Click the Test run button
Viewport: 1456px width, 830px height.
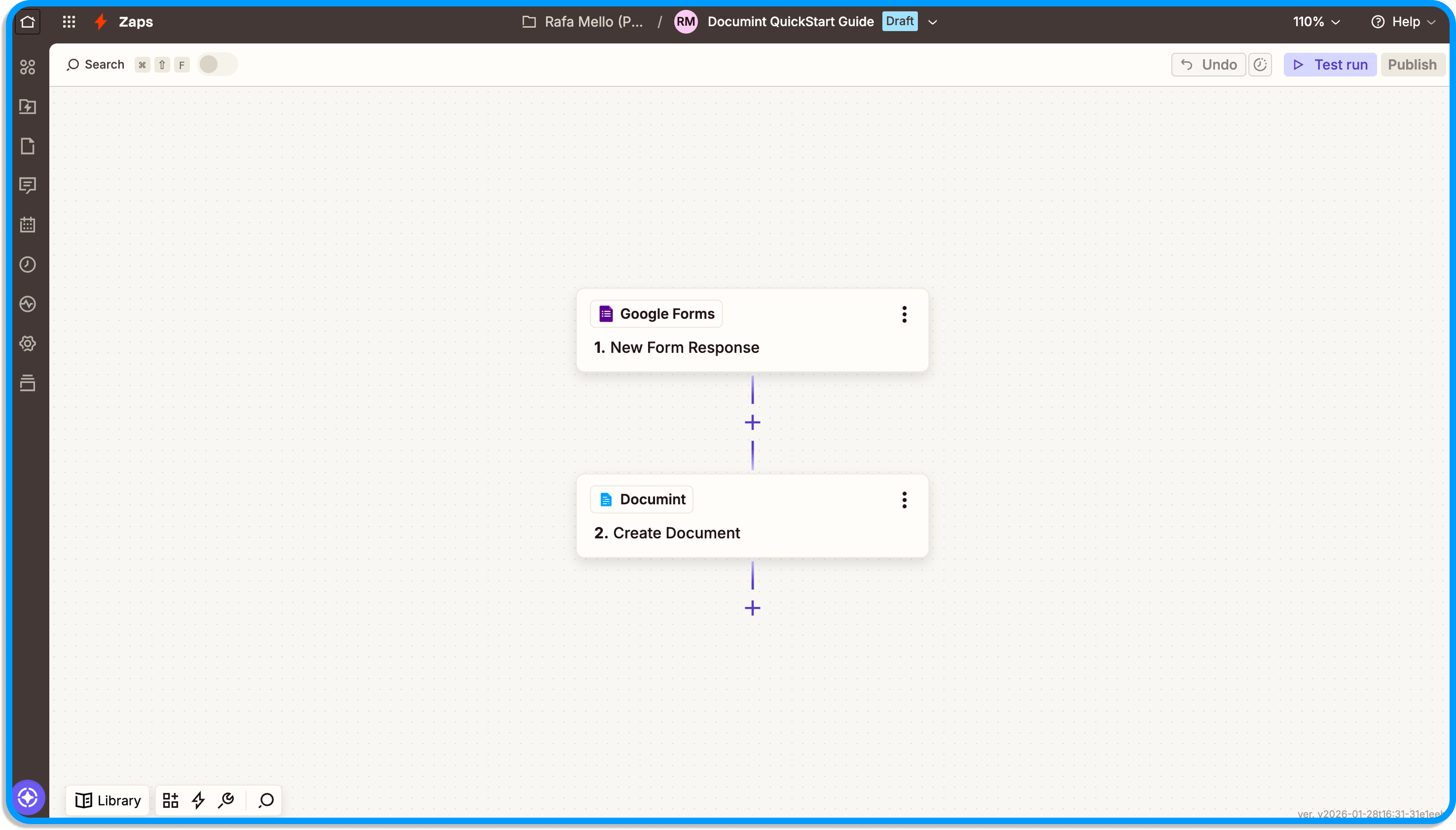click(x=1330, y=65)
